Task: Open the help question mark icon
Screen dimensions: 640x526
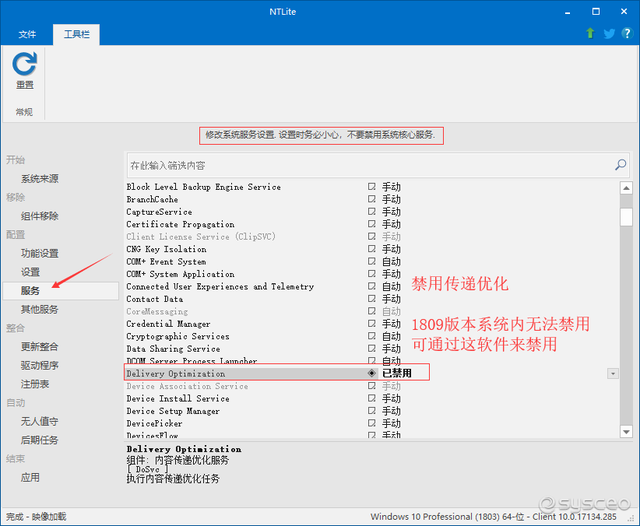Action: click(x=627, y=33)
